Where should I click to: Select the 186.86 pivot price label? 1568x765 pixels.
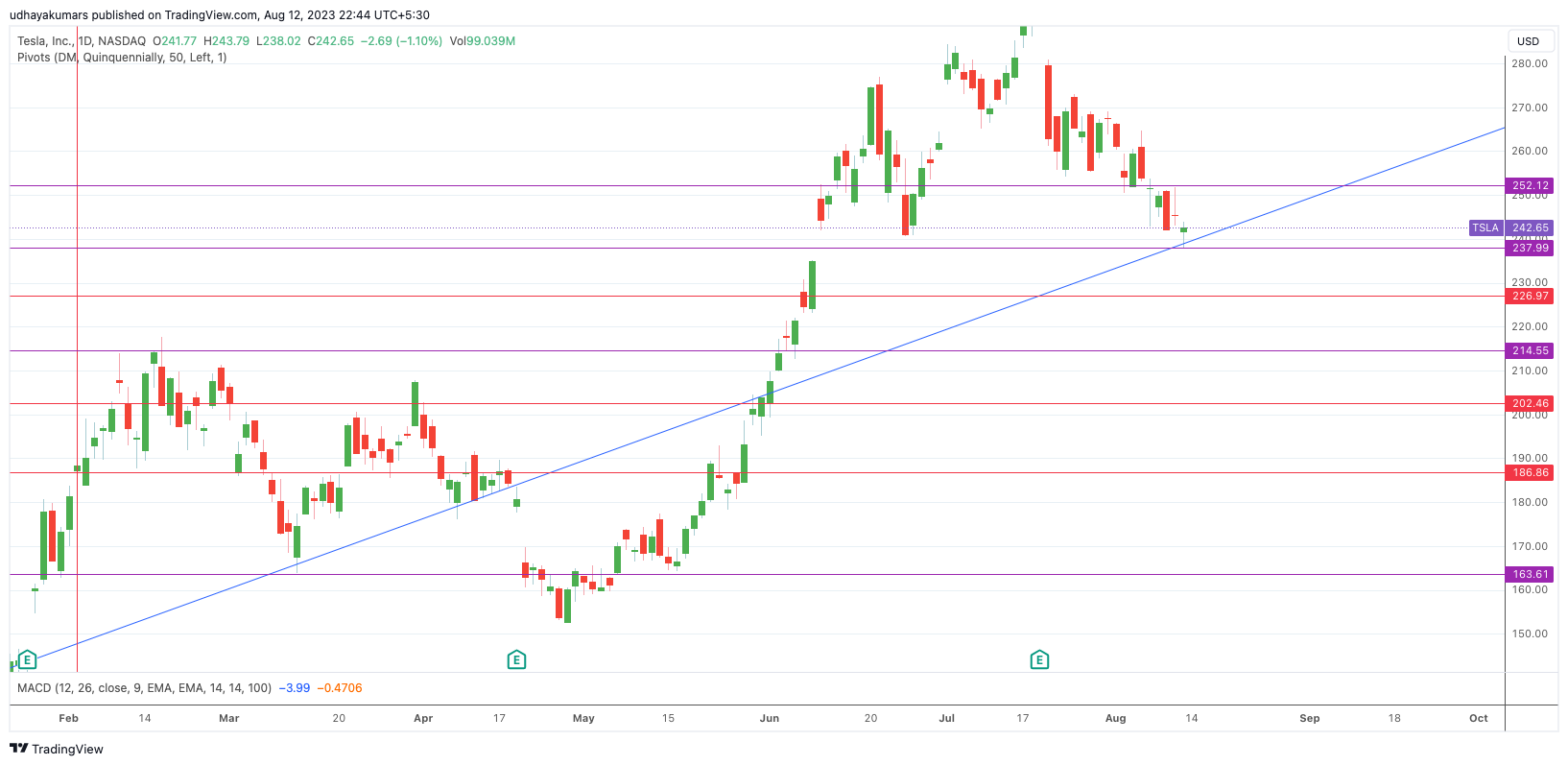[x=1530, y=472]
